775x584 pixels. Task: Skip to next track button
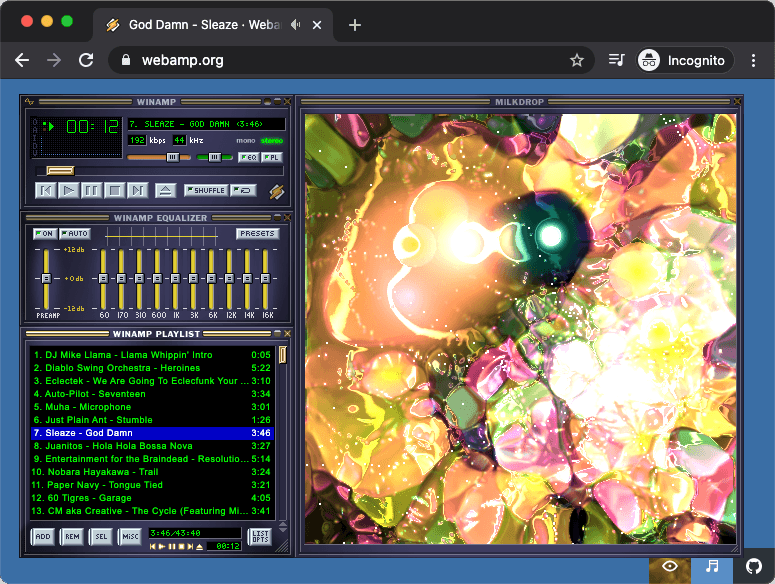click(x=138, y=190)
